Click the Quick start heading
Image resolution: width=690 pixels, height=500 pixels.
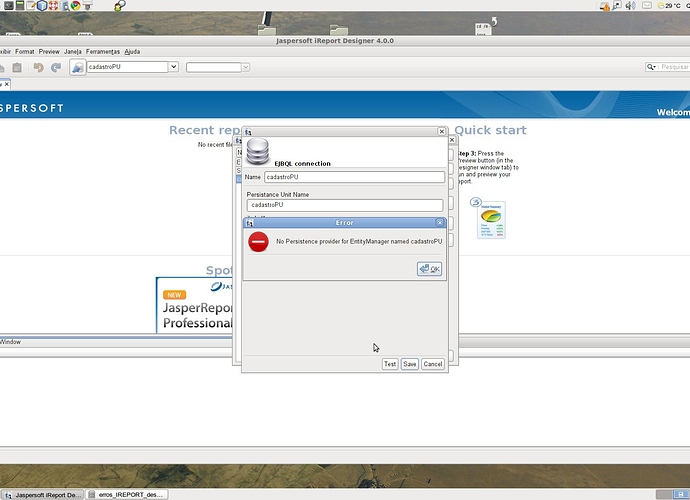pos(490,130)
